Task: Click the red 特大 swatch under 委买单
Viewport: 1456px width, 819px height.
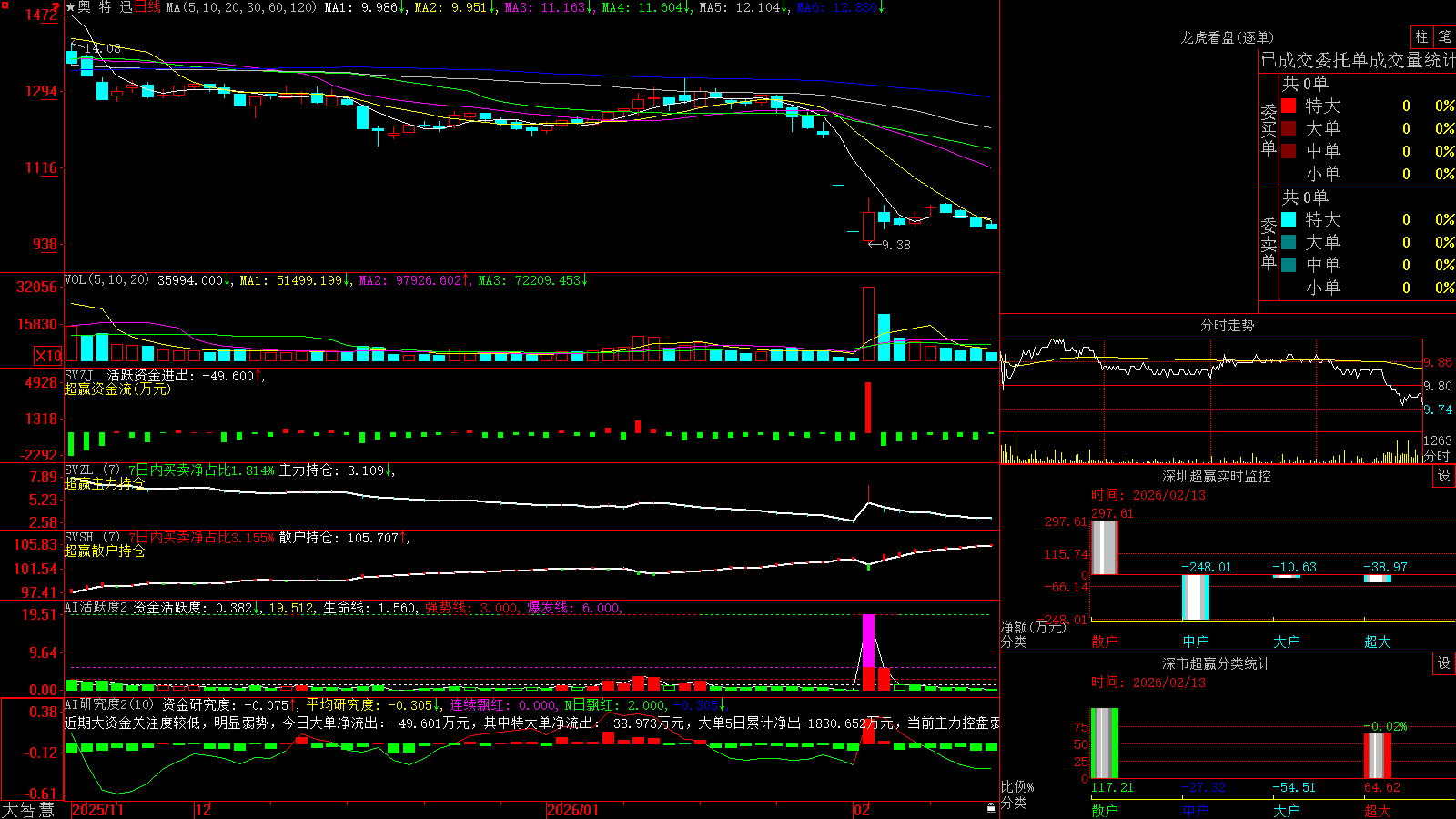Action: pyautogui.click(x=1289, y=106)
